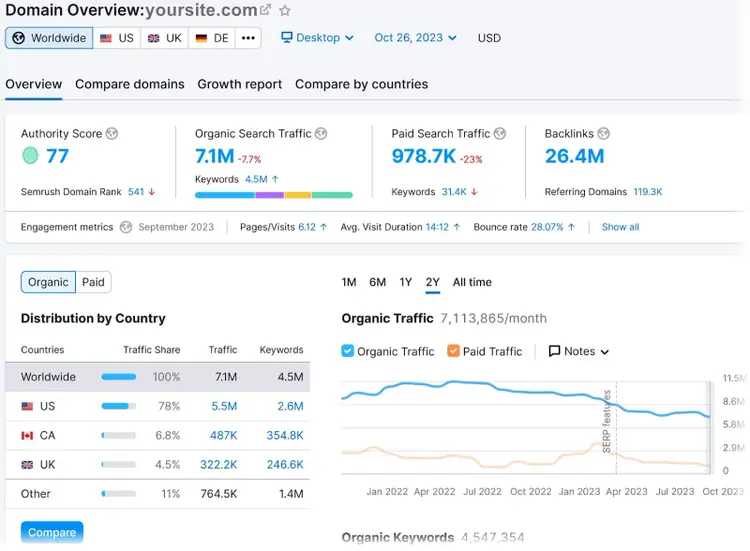The image size is (750, 551).
Task: Open UK traffic 322.2K link
Action: point(219,464)
